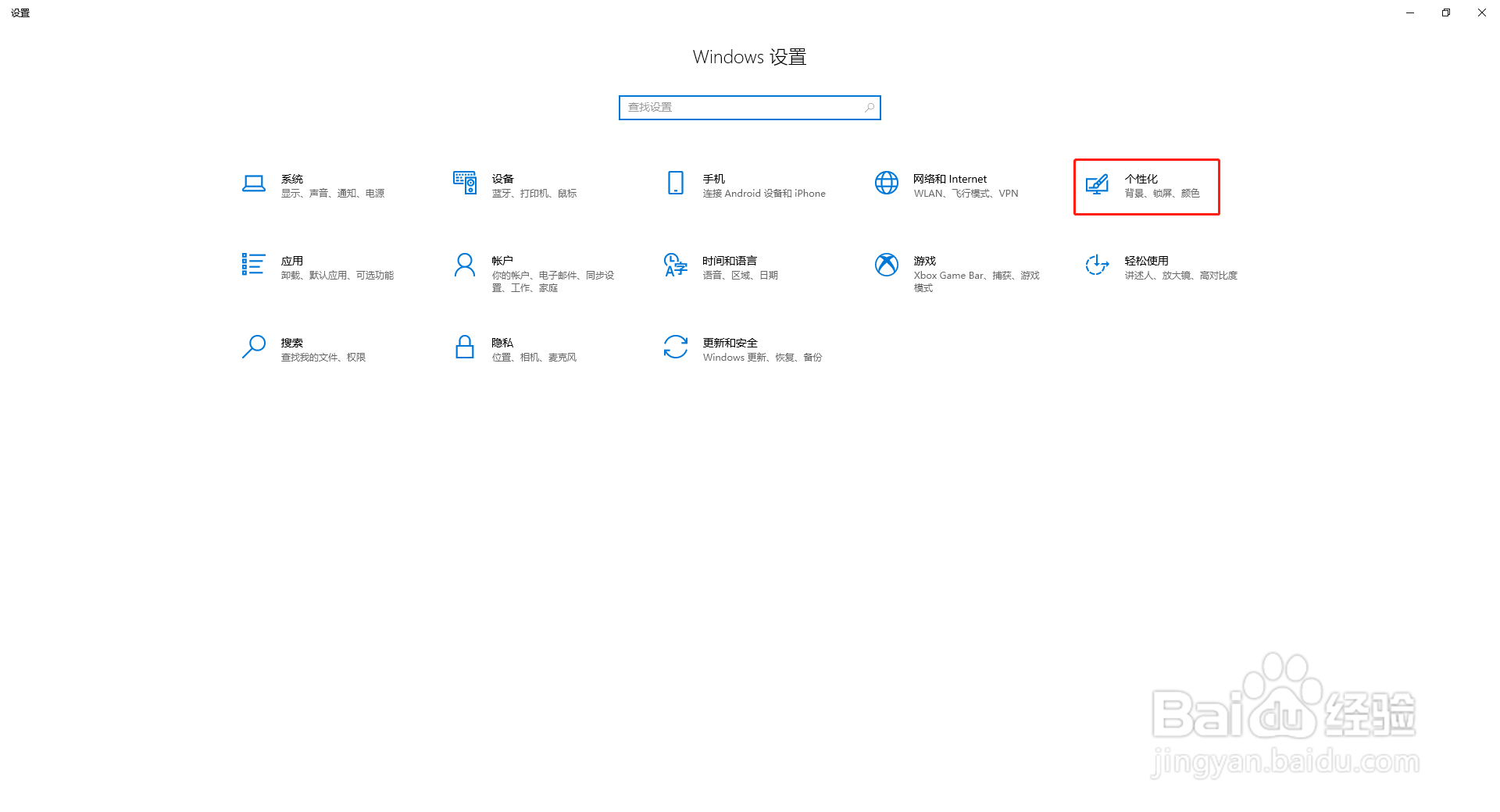Click Windows 更新、恢复、备份 description
The width and height of the screenshot is (1500, 812).
point(762,358)
